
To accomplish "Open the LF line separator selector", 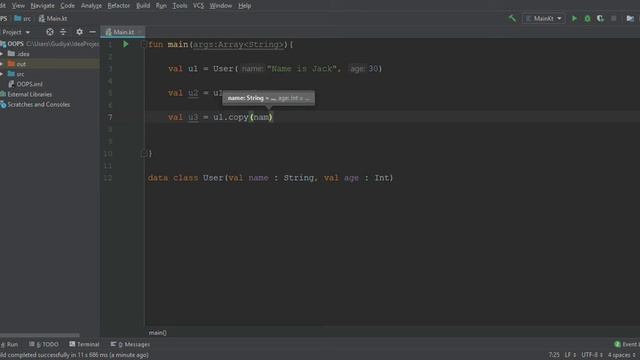I will coord(570,355).
